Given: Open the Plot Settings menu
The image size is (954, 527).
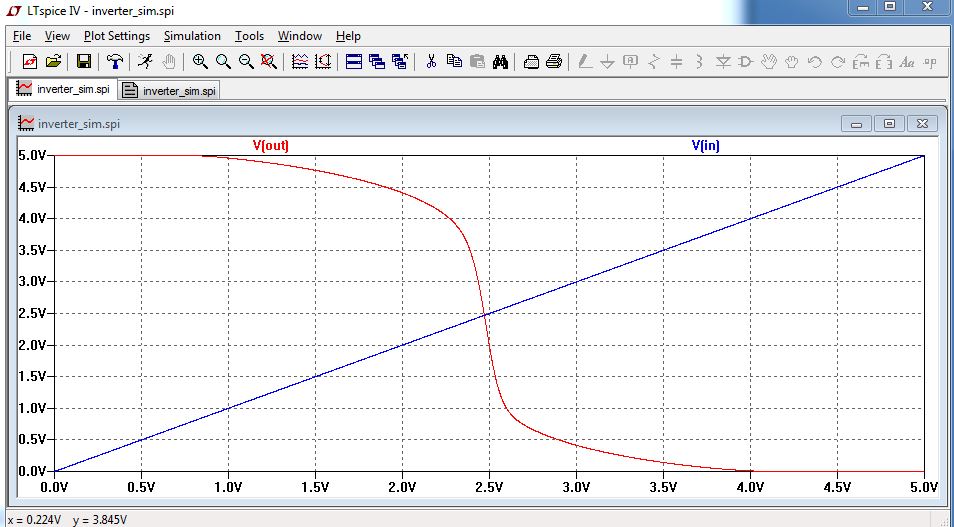Looking at the screenshot, I should click(117, 36).
